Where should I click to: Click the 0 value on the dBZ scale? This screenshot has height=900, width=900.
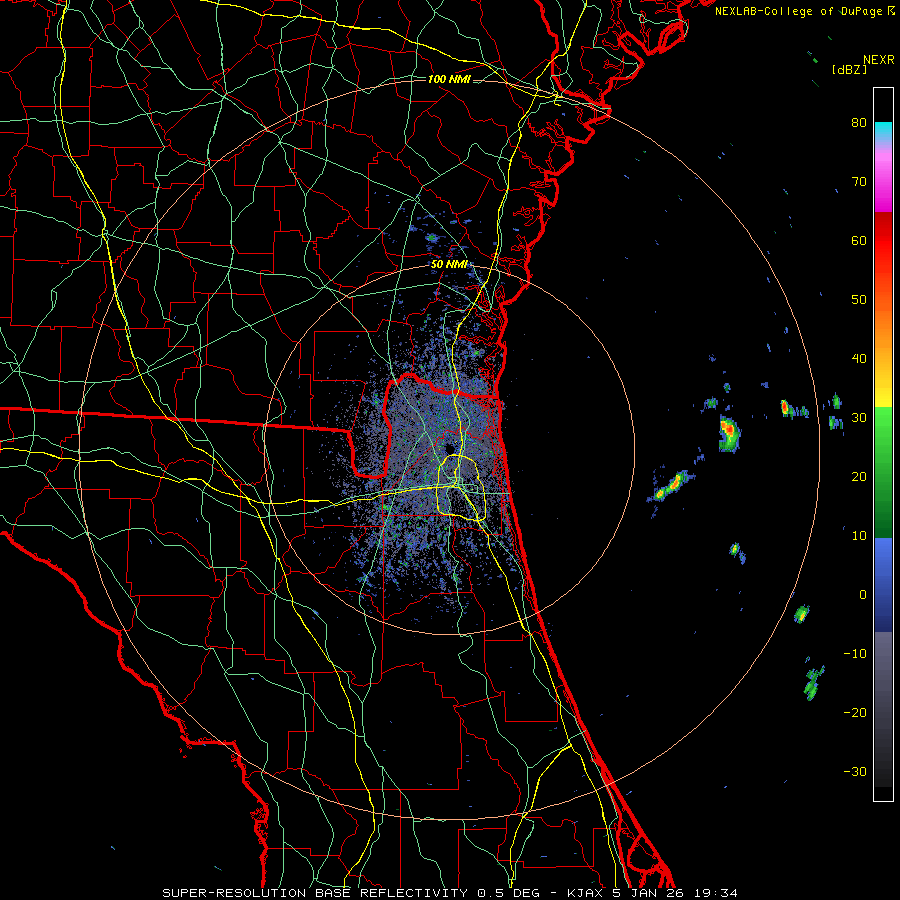click(x=863, y=595)
